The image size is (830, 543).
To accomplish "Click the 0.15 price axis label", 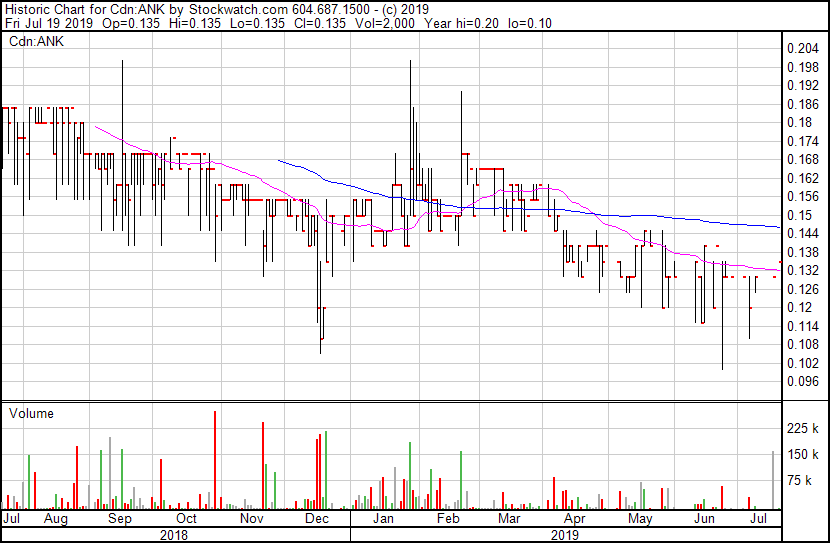I will point(799,215).
